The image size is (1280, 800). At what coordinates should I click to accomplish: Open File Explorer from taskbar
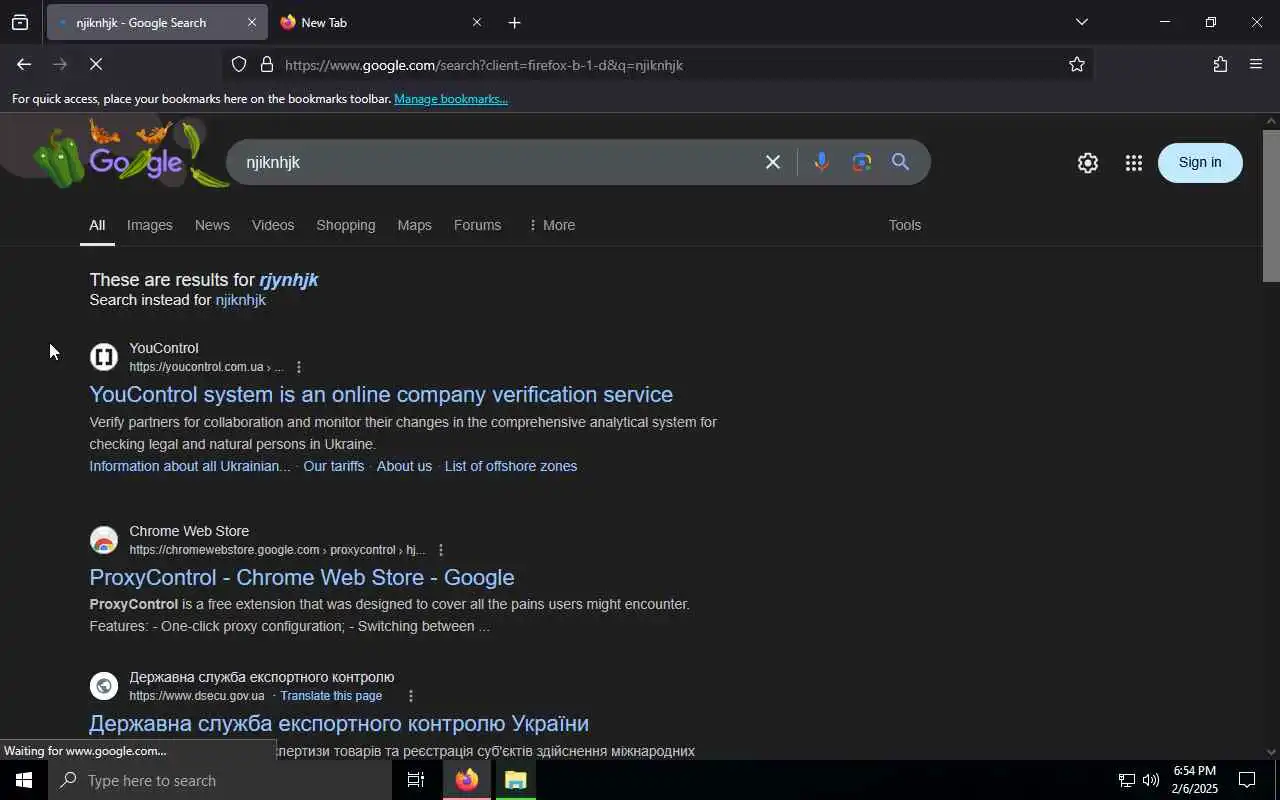tap(515, 780)
